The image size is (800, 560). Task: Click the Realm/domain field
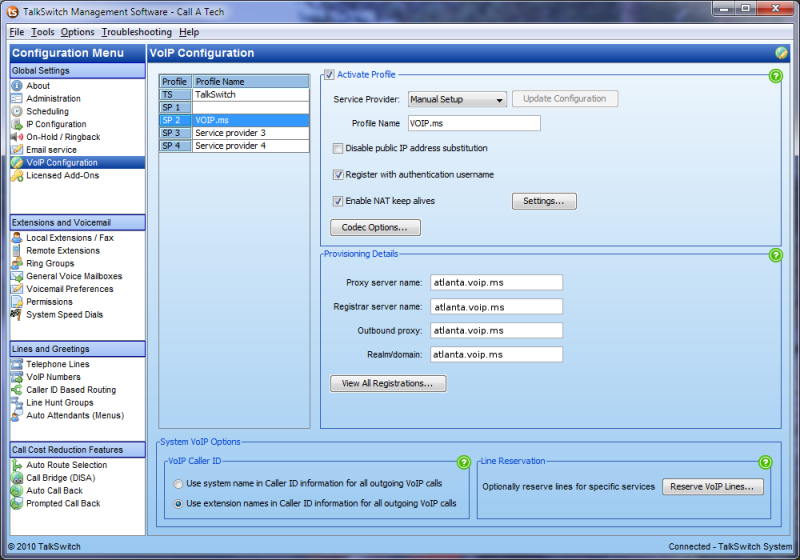click(x=496, y=354)
